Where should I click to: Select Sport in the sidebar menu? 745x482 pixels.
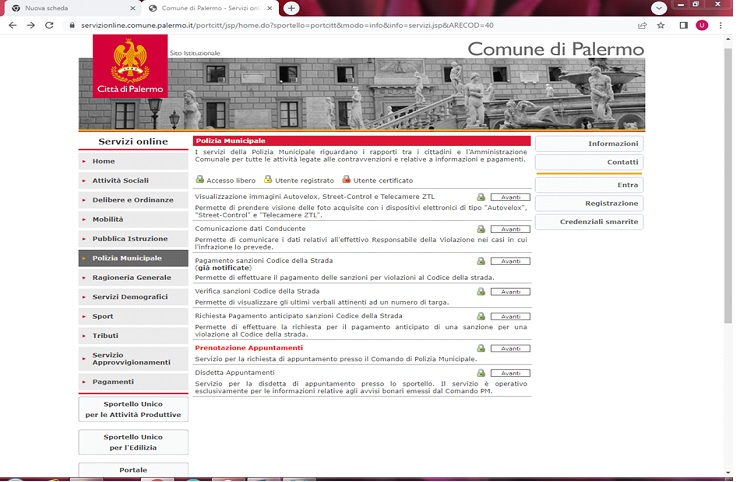coord(133,316)
